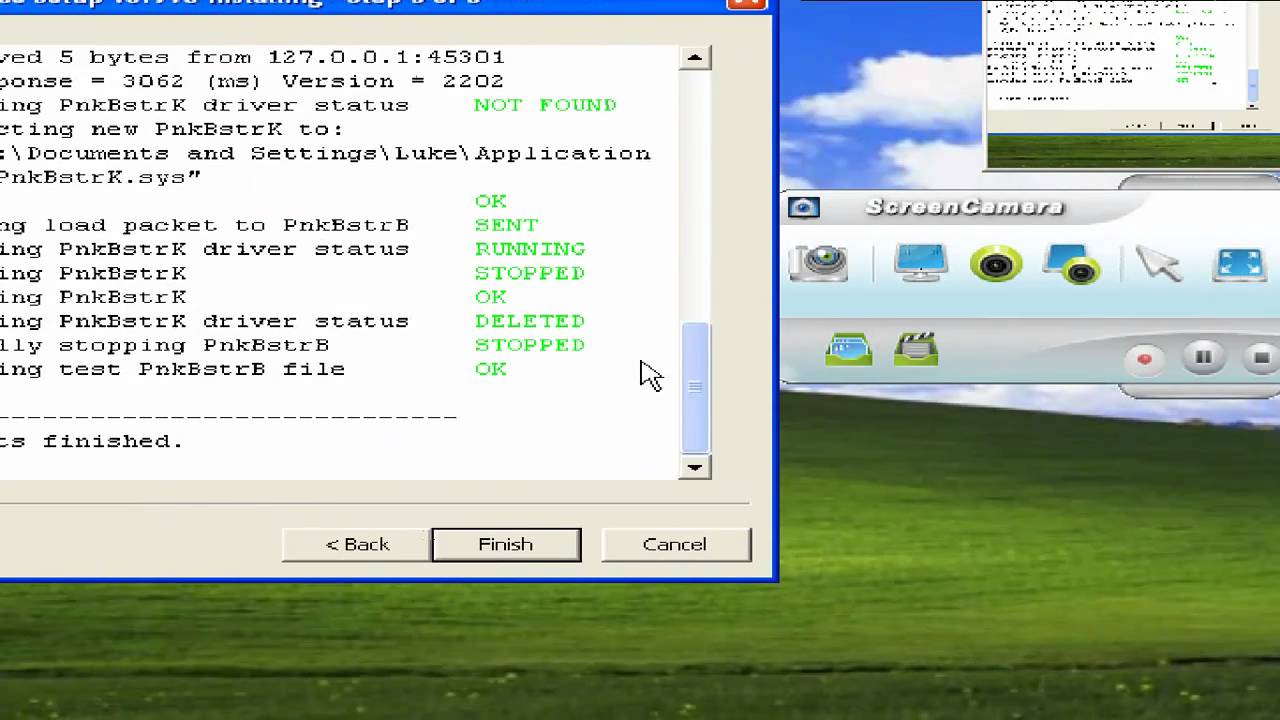Screen dimensions: 1280x720
Task: Click the scroll up arrow in log pane
Action: [694, 58]
